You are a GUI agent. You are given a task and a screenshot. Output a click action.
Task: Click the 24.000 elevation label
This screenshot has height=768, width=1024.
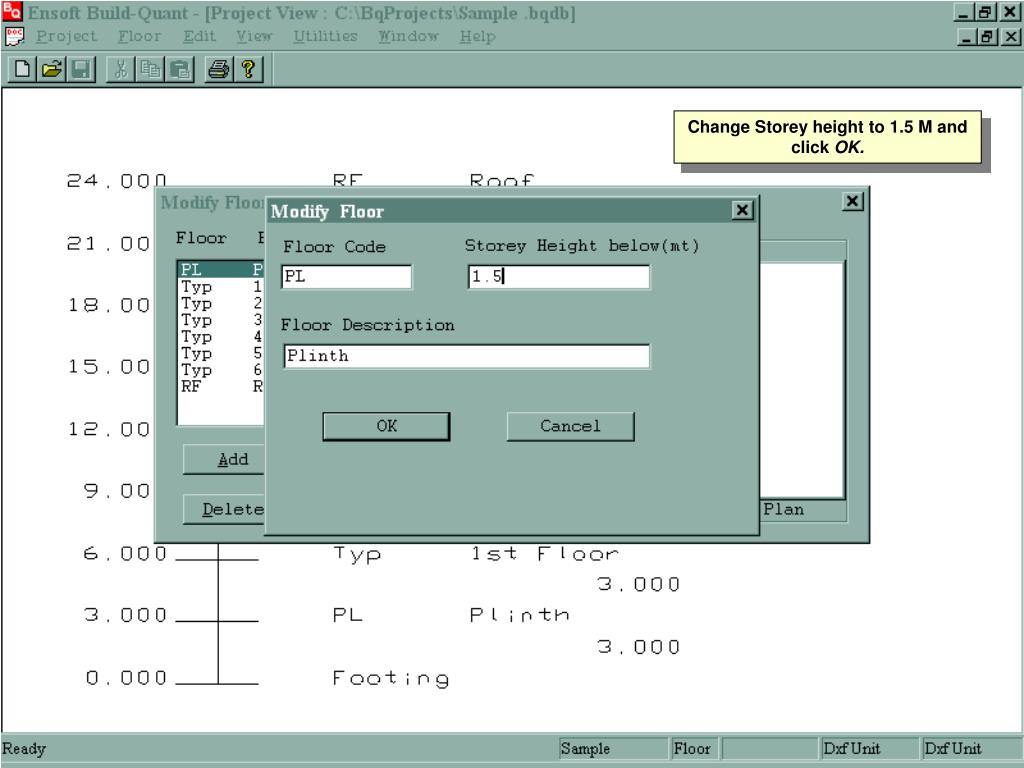(x=116, y=180)
